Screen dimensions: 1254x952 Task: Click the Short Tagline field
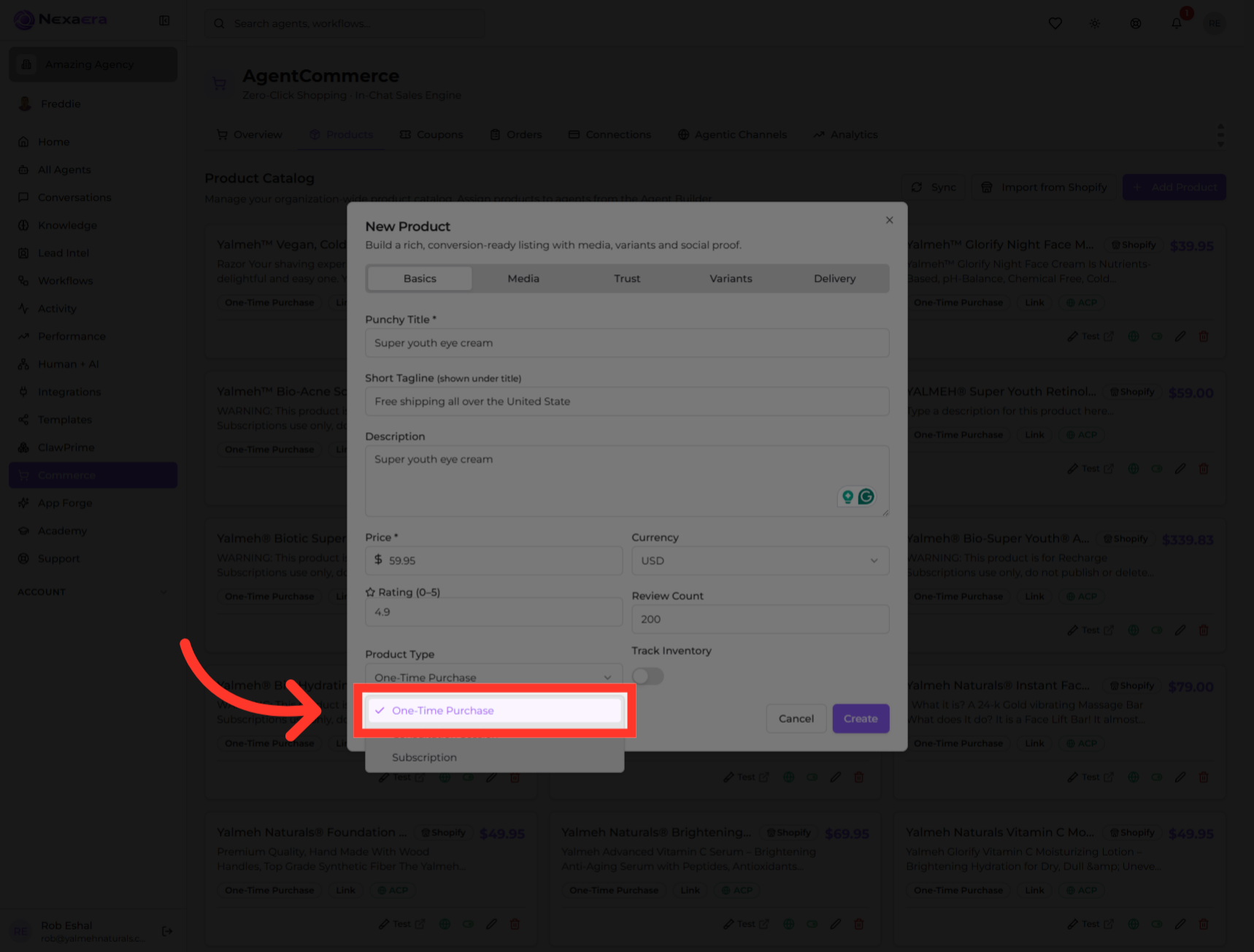coord(627,401)
